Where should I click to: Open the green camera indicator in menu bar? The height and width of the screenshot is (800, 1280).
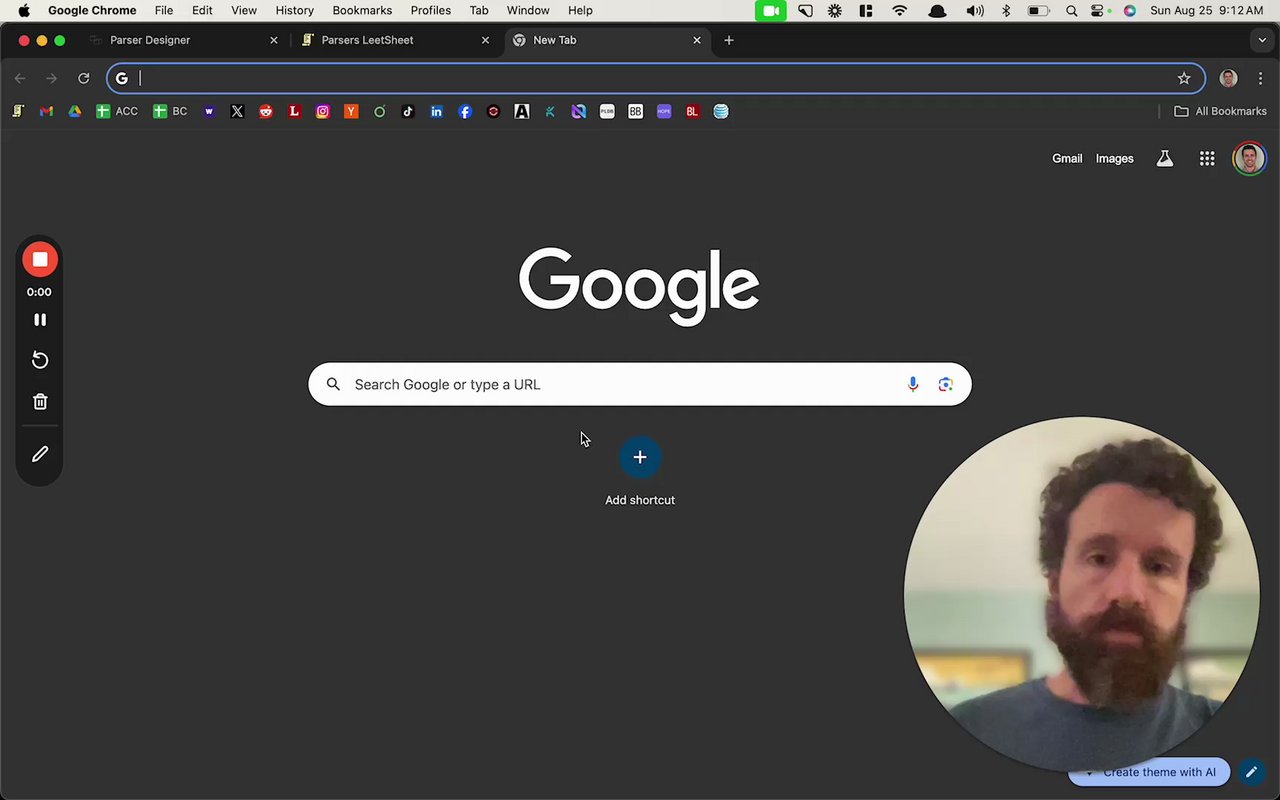click(770, 10)
